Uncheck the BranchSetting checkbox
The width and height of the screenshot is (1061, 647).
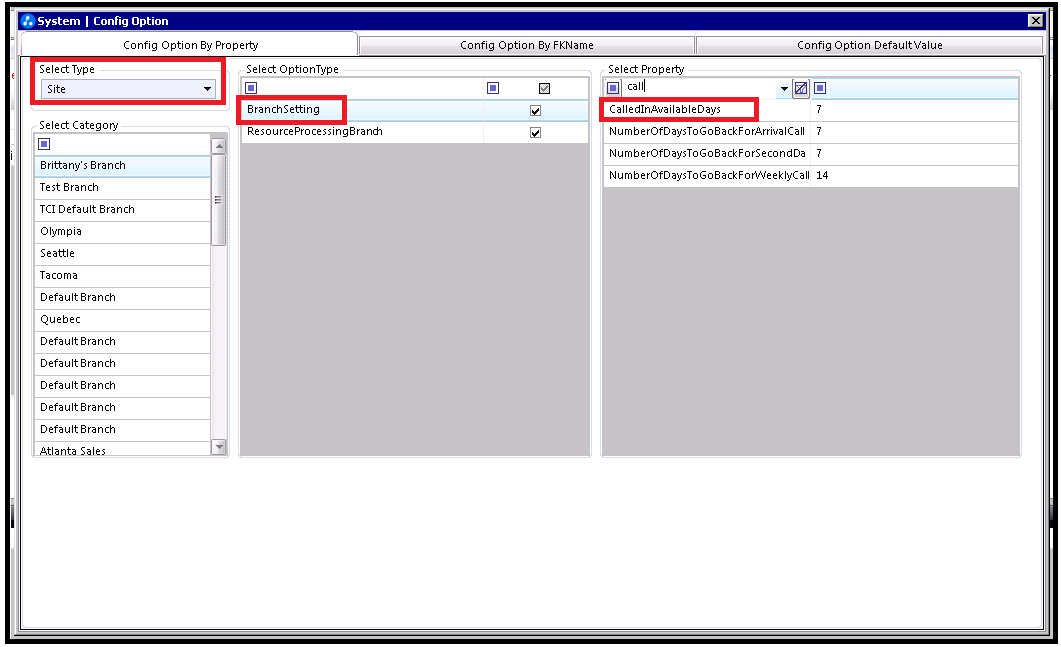[x=535, y=110]
